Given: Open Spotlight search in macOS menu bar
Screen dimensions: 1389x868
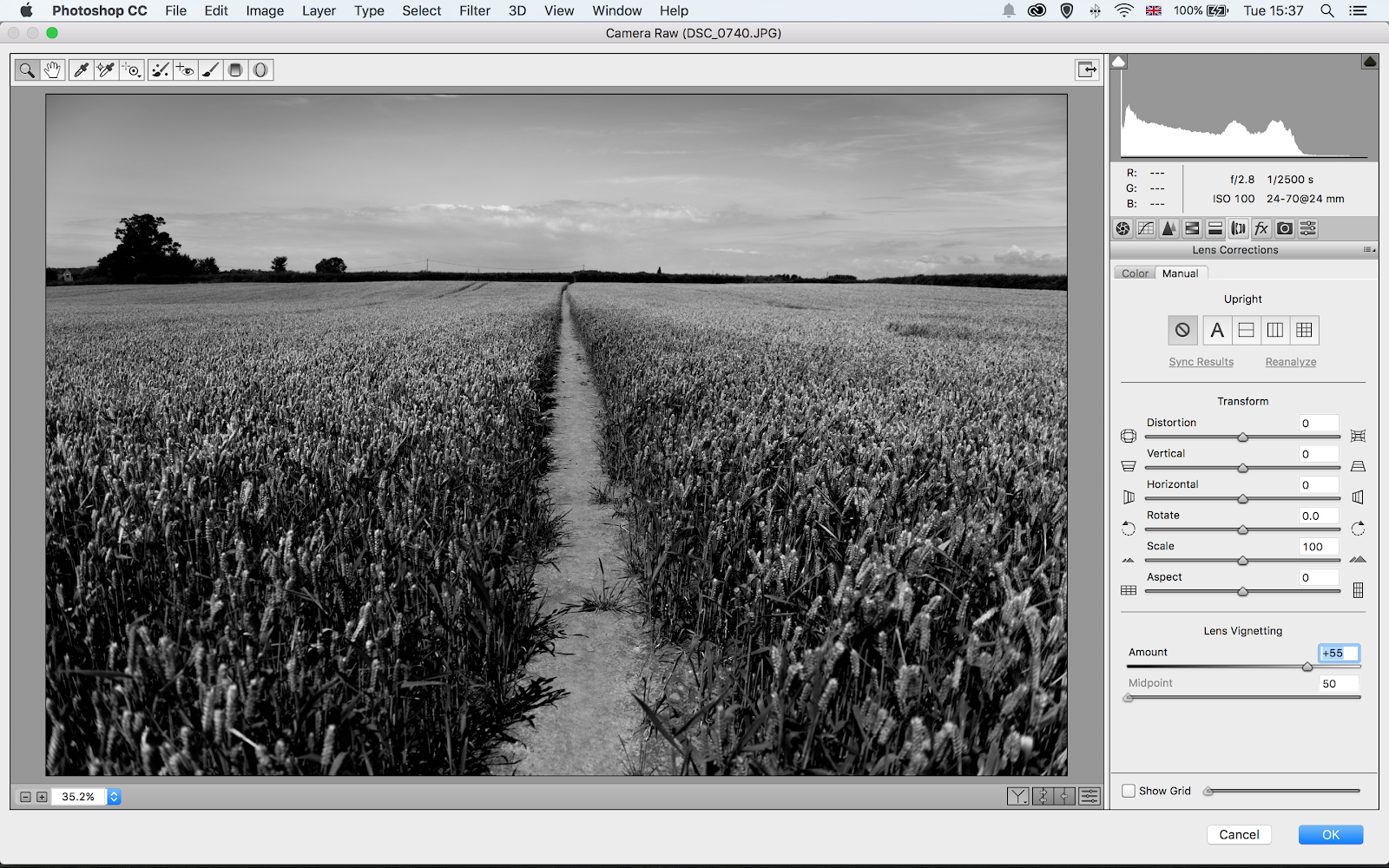Looking at the screenshot, I should tap(1327, 10).
